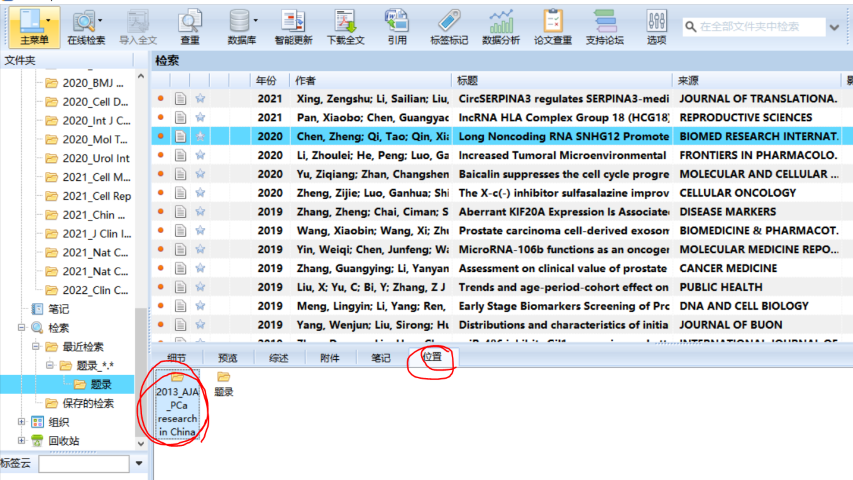Sort by the 标题 title column header
Screen dimensions: 853x480
click(562, 81)
